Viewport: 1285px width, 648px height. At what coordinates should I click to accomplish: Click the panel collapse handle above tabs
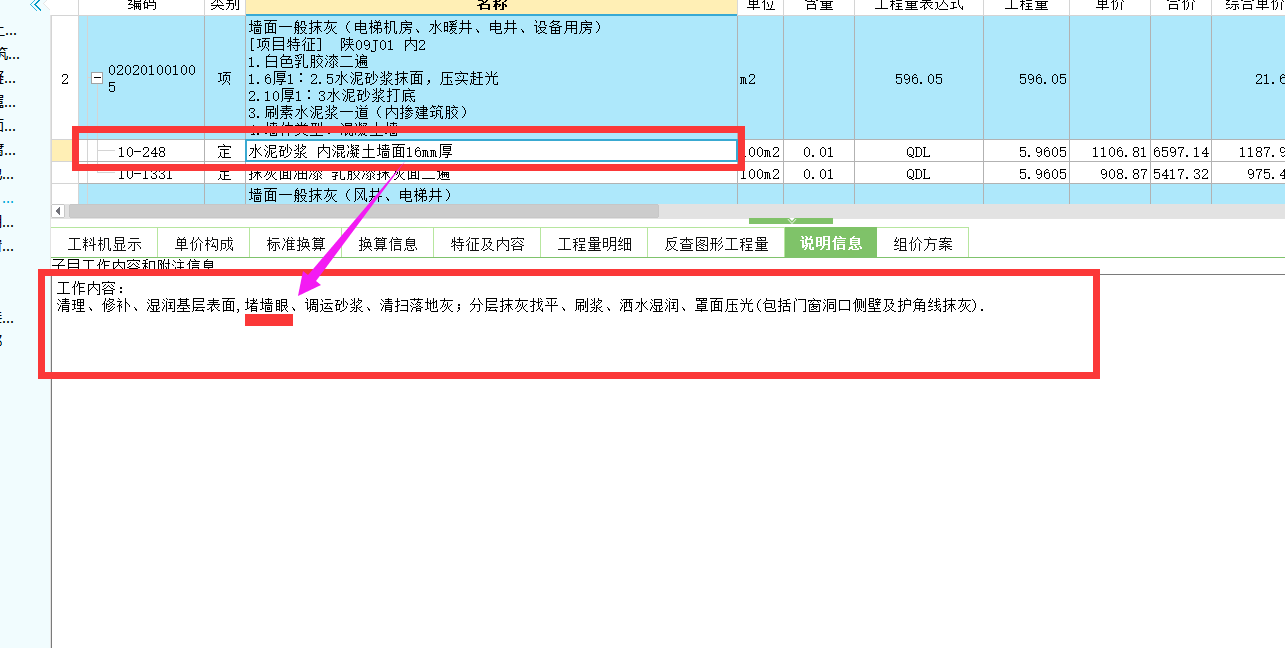[790, 220]
